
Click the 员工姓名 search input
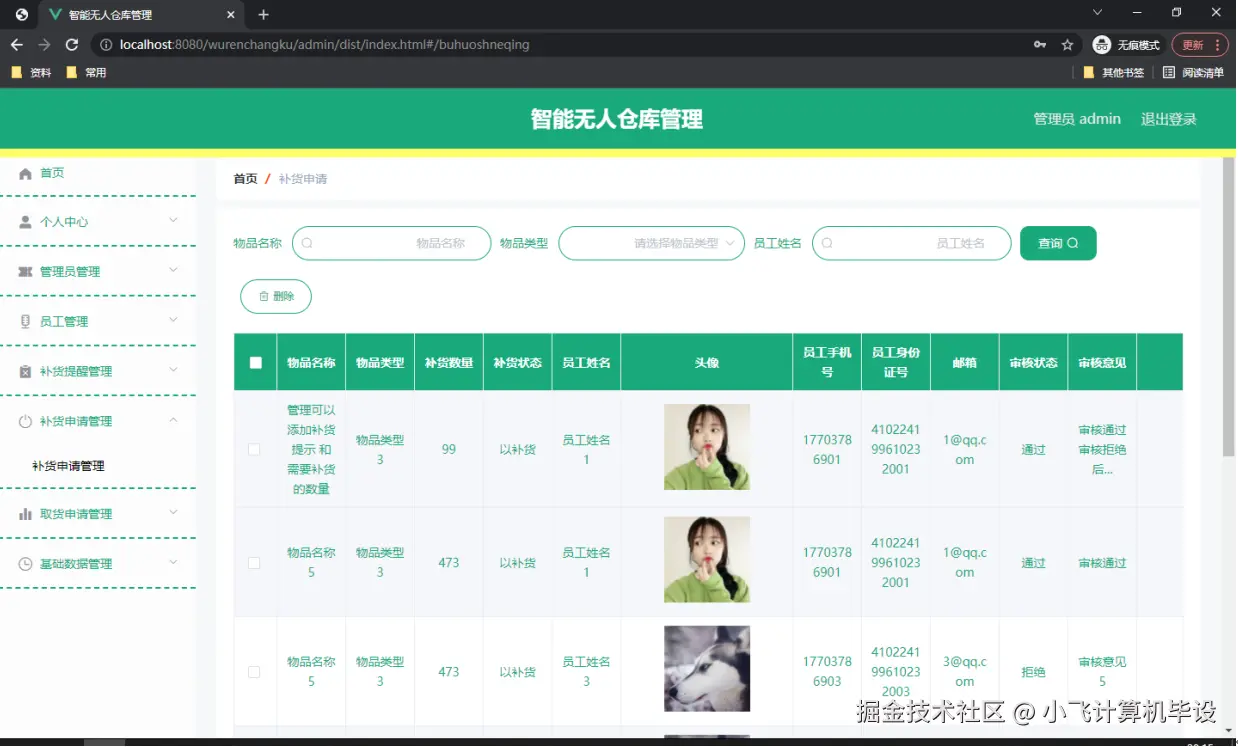(911, 243)
